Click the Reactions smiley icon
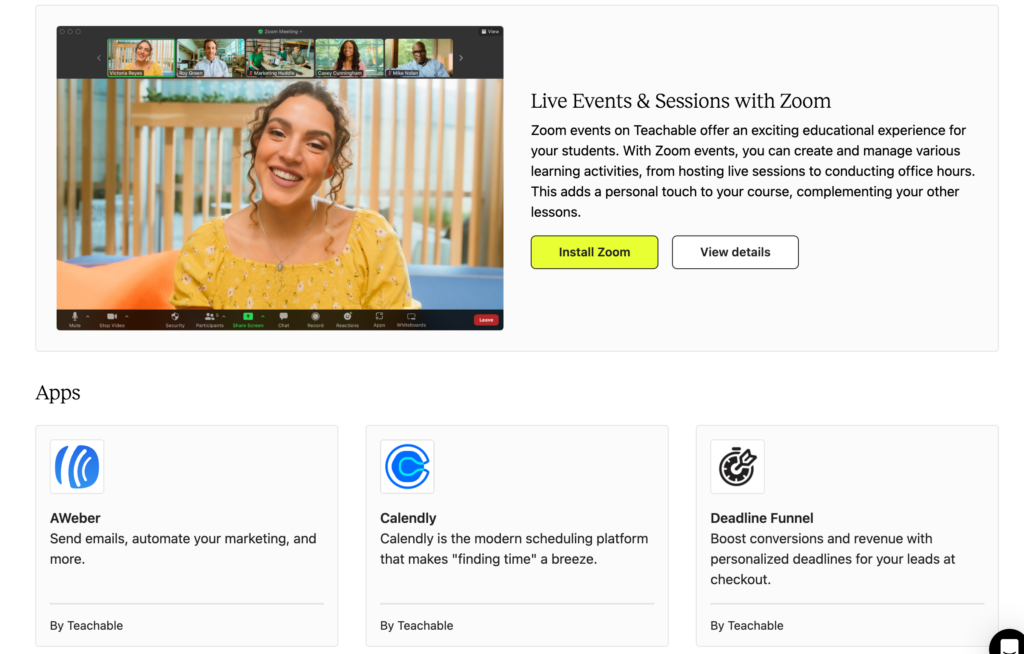 (x=347, y=316)
